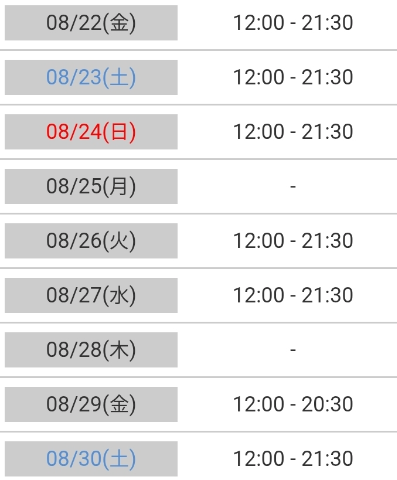Click the 08/26(火) date label
This screenshot has width=397, height=480.
click(x=91, y=241)
